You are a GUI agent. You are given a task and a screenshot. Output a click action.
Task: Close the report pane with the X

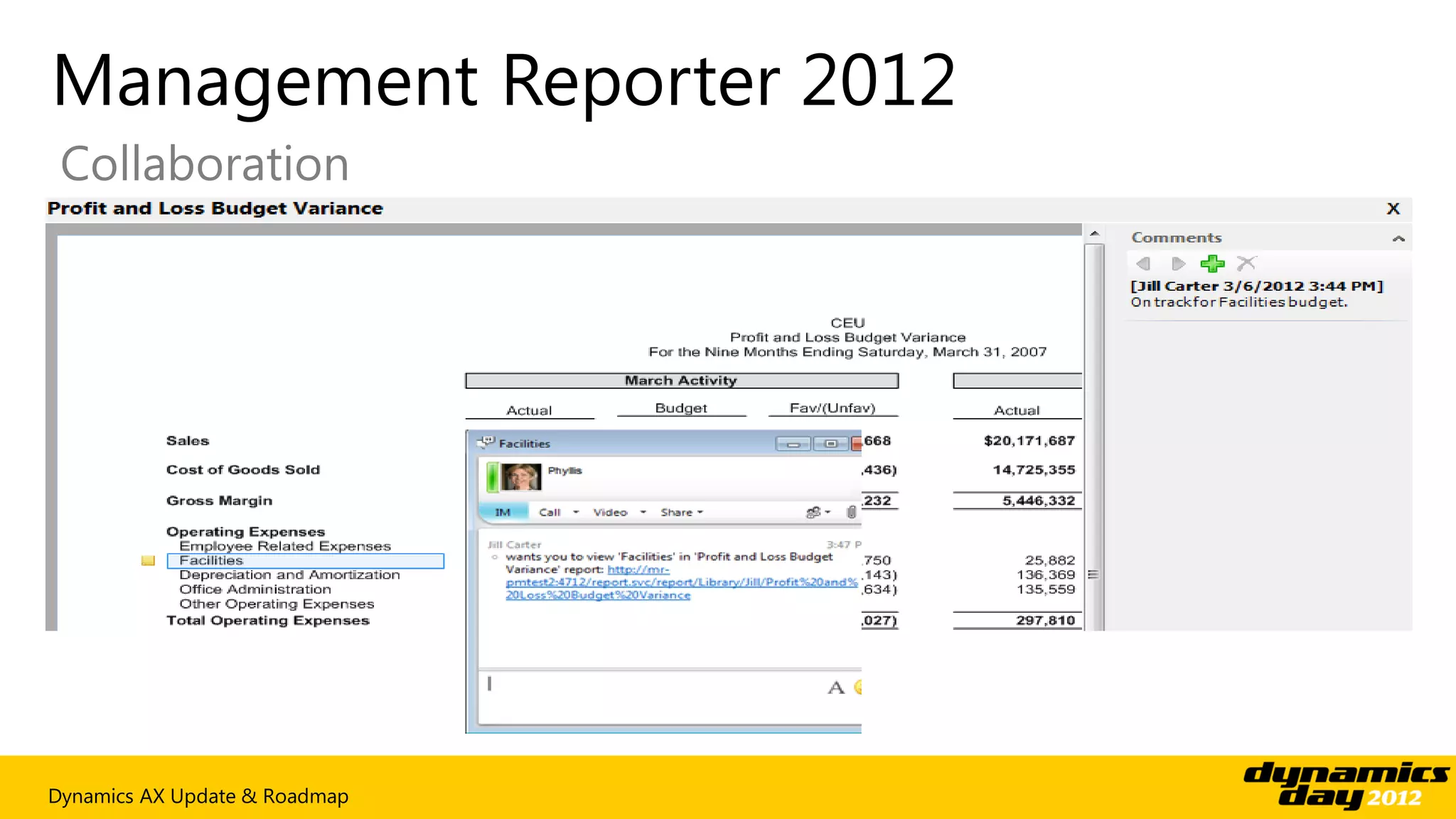[x=1393, y=208]
